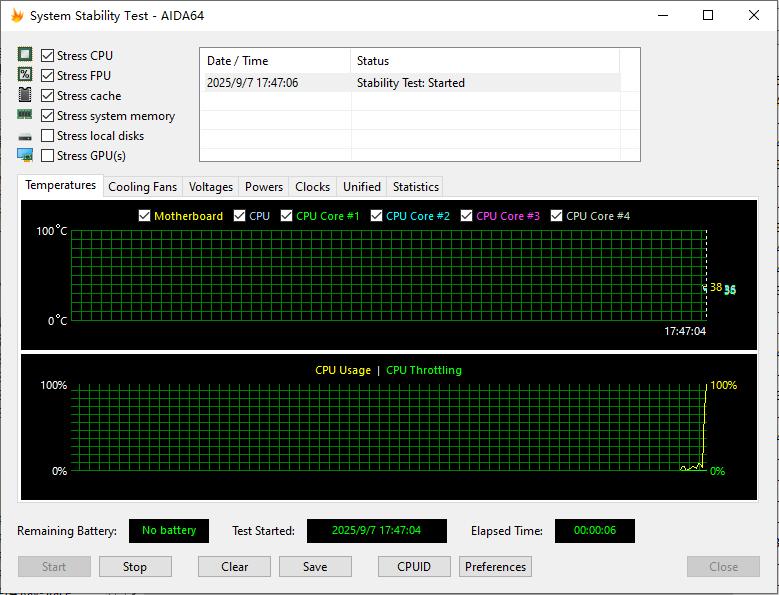Click the CPU chip icon beside Stress CPU
This screenshot has width=779, height=595.
click(25, 54)
